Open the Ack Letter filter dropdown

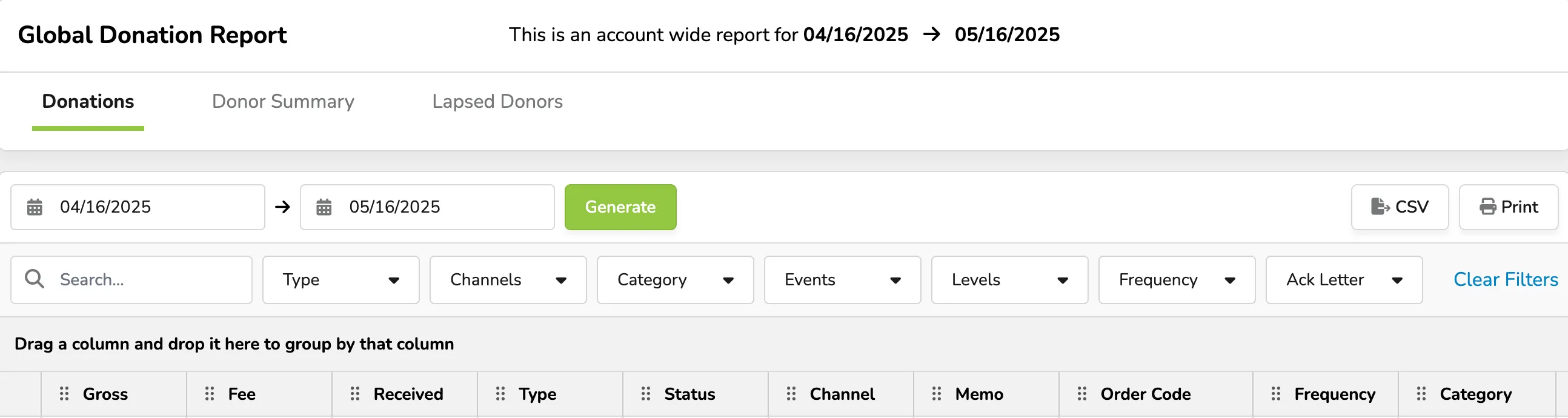(1344, 280)
